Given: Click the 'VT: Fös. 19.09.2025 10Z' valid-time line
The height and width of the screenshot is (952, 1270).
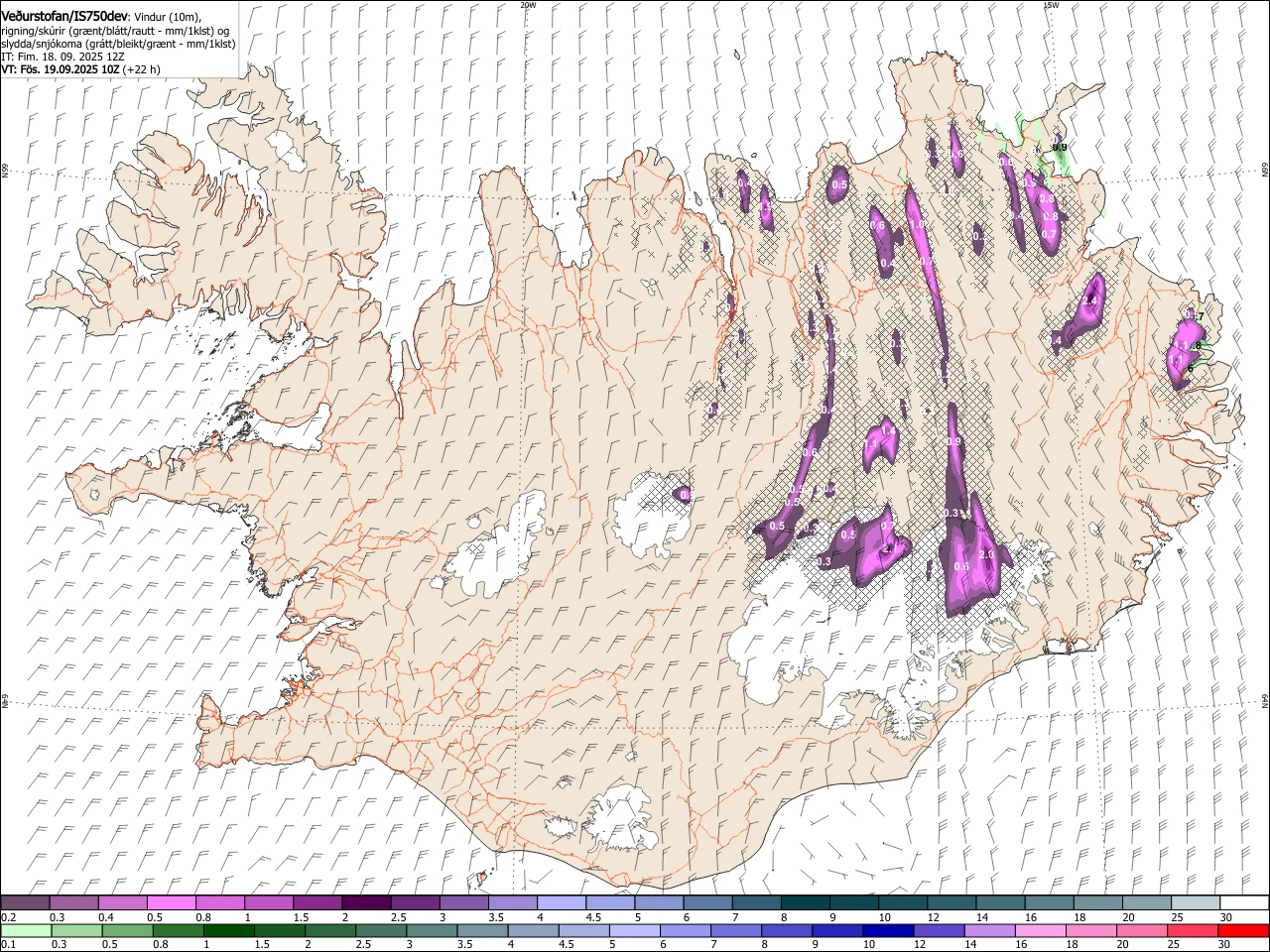Looking at the screenshot, I should point(61,70).
